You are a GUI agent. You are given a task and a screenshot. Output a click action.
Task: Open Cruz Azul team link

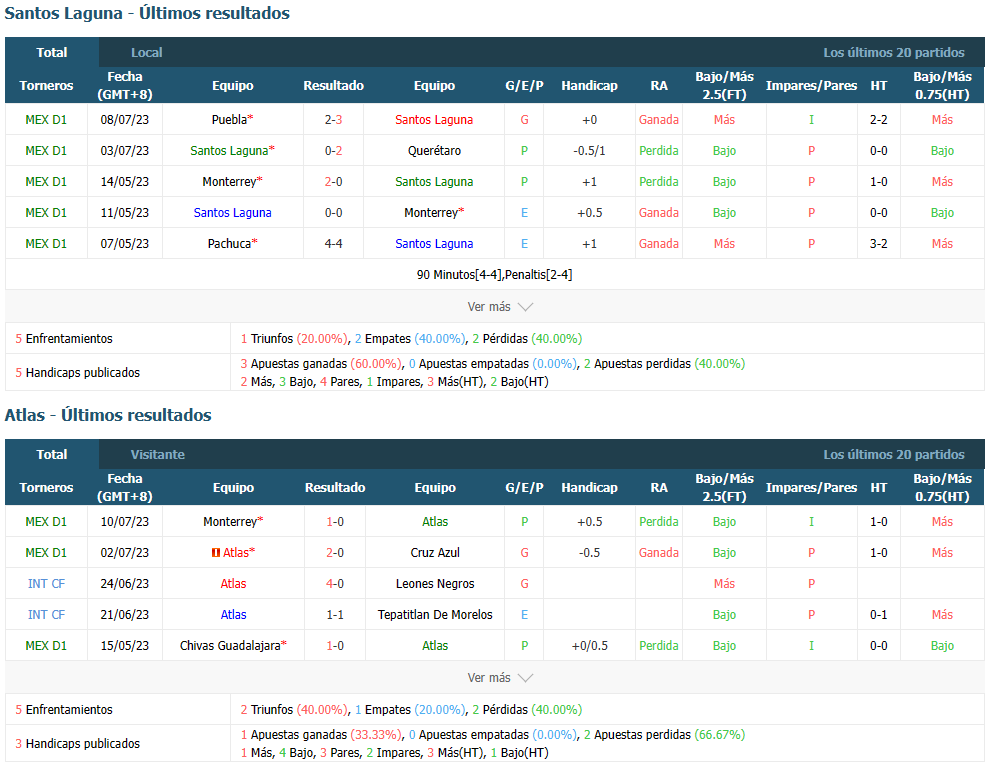[435, 553]
